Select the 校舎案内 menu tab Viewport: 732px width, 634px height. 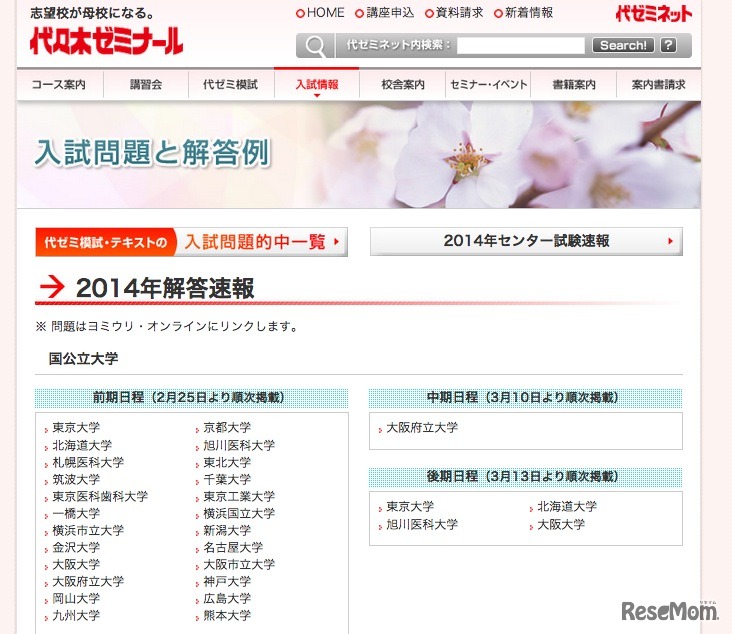click(402, 85)
